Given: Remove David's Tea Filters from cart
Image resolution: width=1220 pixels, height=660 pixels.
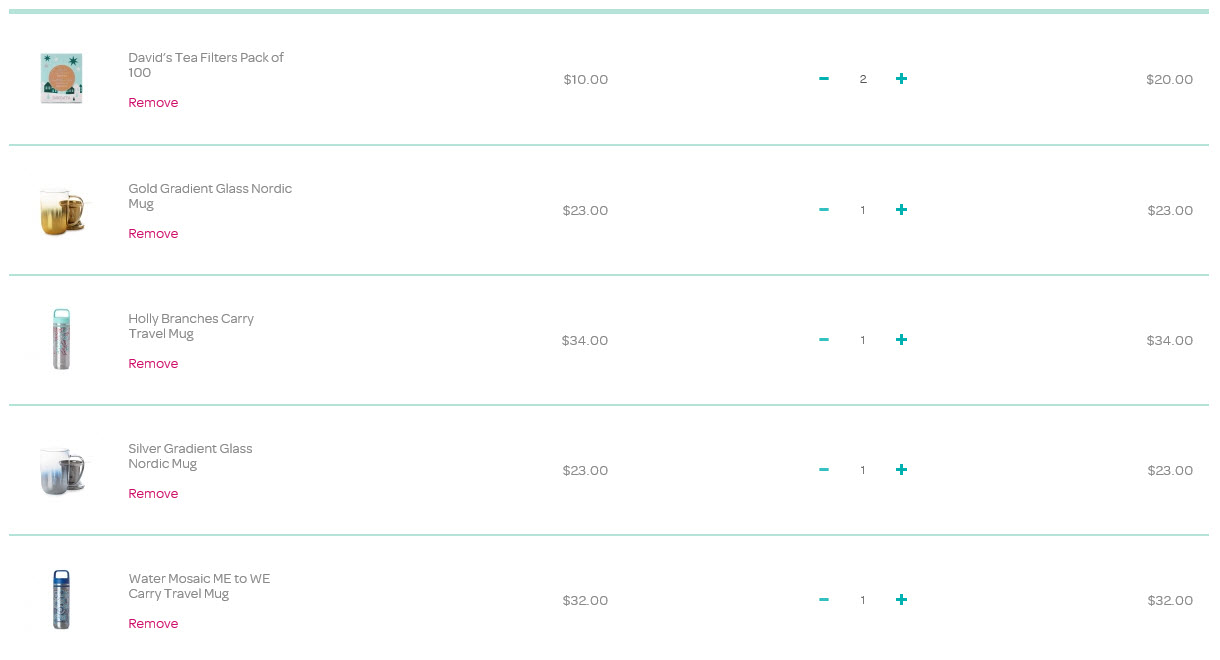Looking at the screenshot, I should tap(153, 103).
